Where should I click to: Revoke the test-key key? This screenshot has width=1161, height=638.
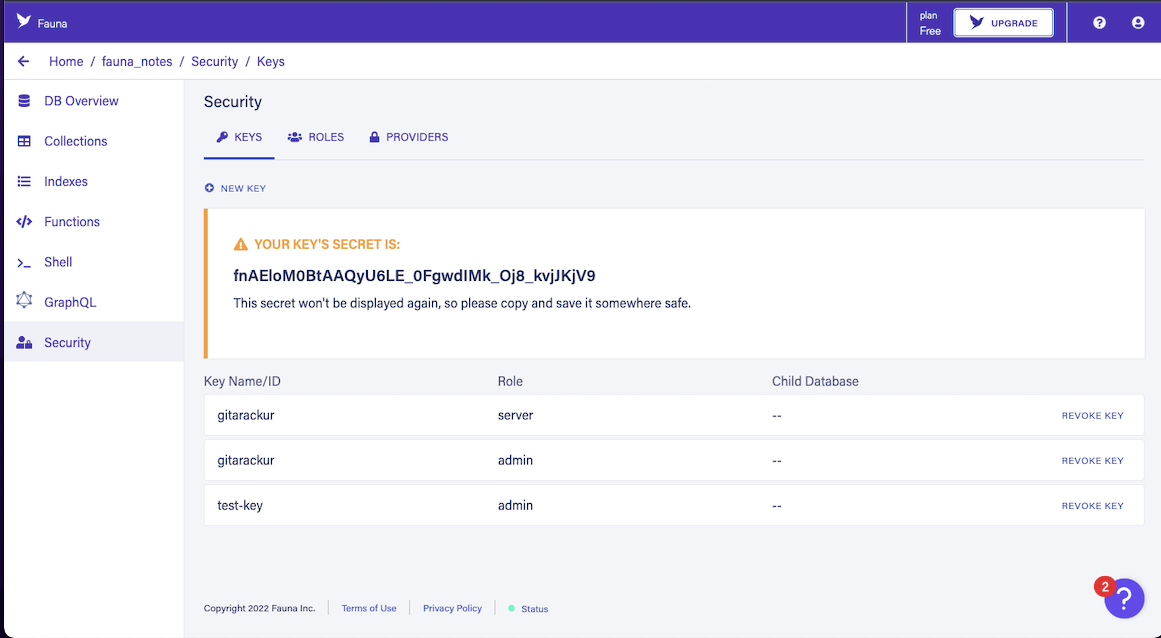point(1092,506)
